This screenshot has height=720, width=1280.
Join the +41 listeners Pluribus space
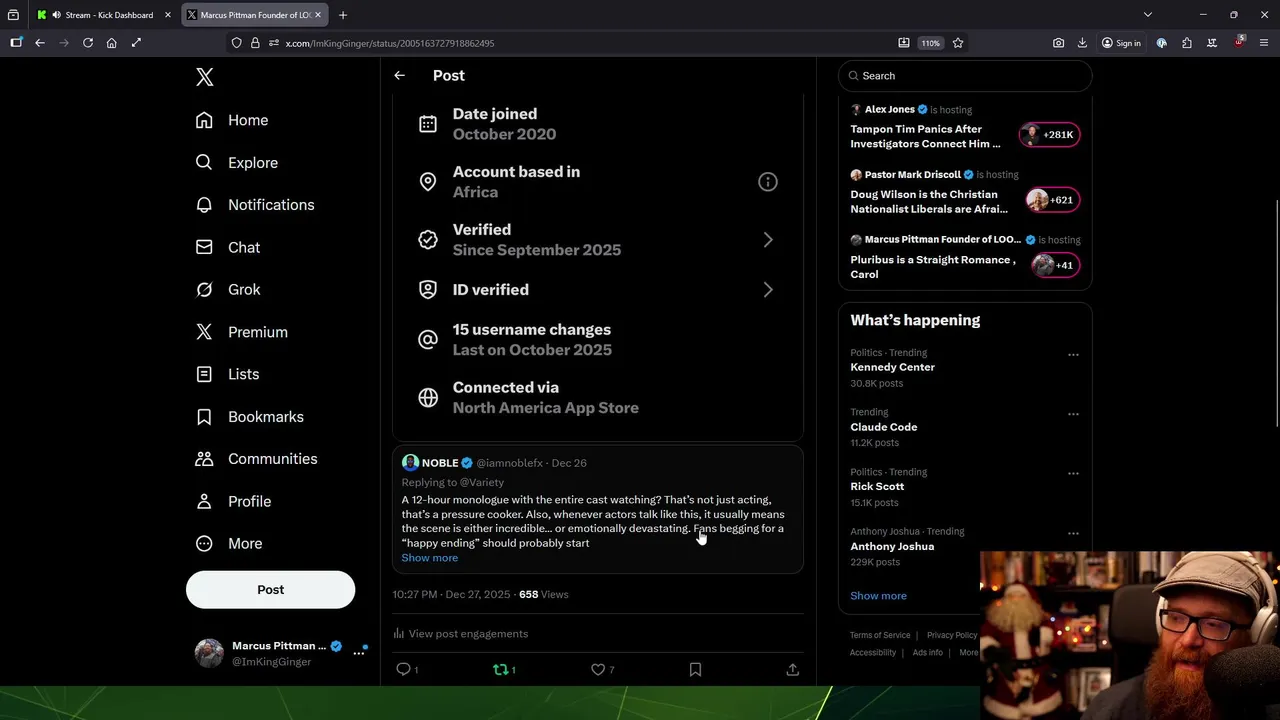pyautogui.click(x=1055, y=265)
